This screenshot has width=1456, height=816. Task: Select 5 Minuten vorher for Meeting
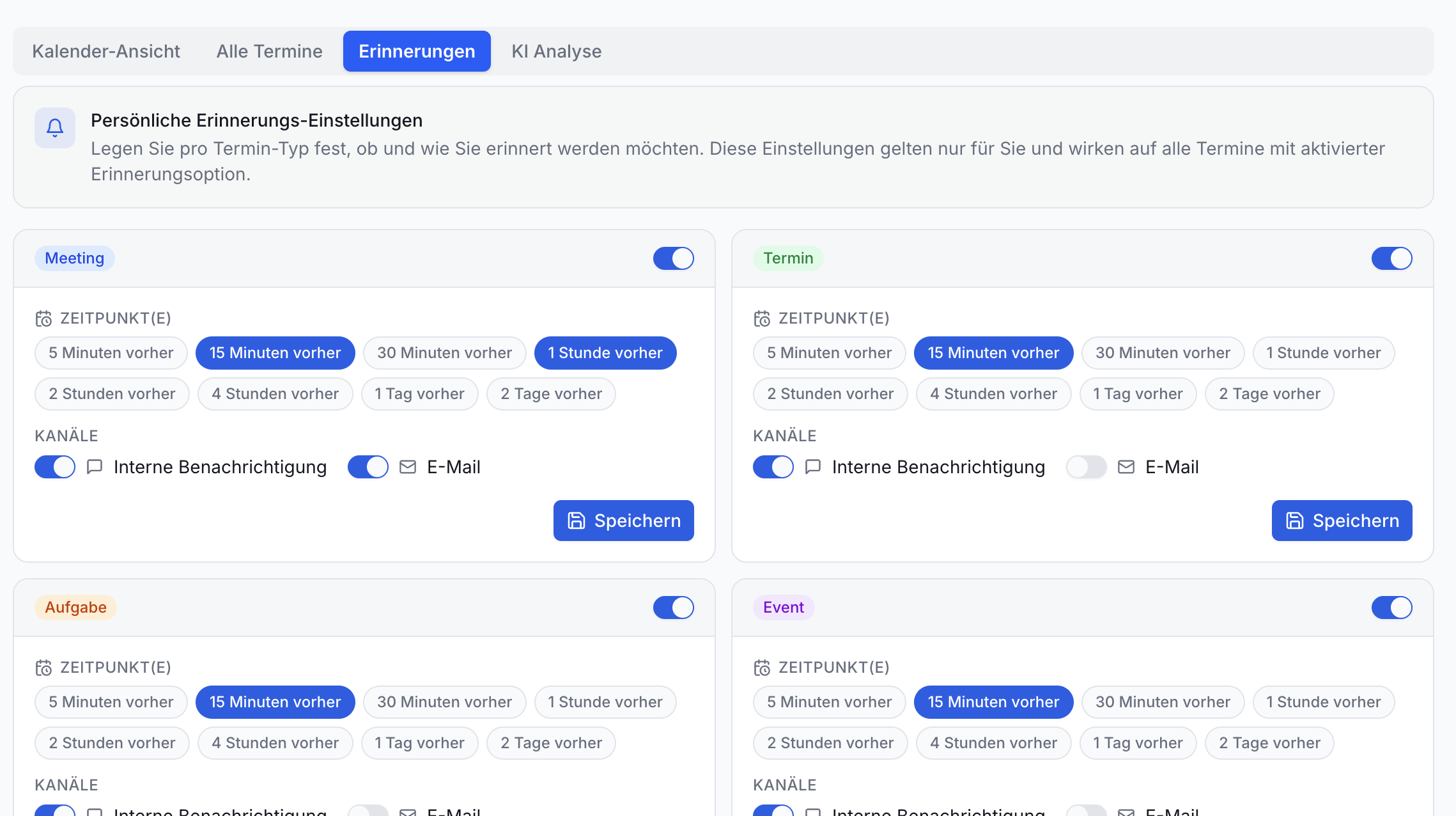111,353
